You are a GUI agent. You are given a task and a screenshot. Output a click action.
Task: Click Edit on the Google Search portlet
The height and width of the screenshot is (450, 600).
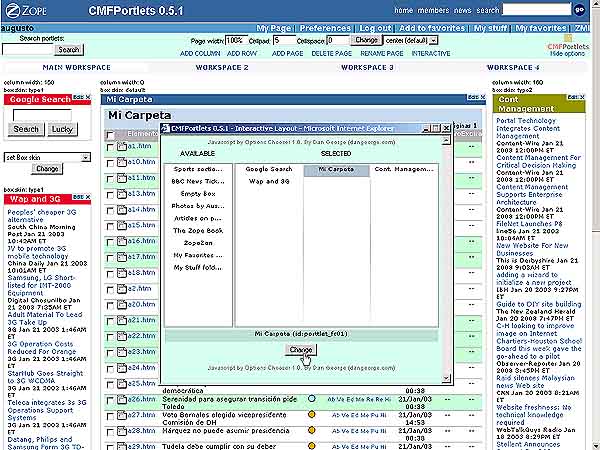pyautogui.click(x=78, y=97)
